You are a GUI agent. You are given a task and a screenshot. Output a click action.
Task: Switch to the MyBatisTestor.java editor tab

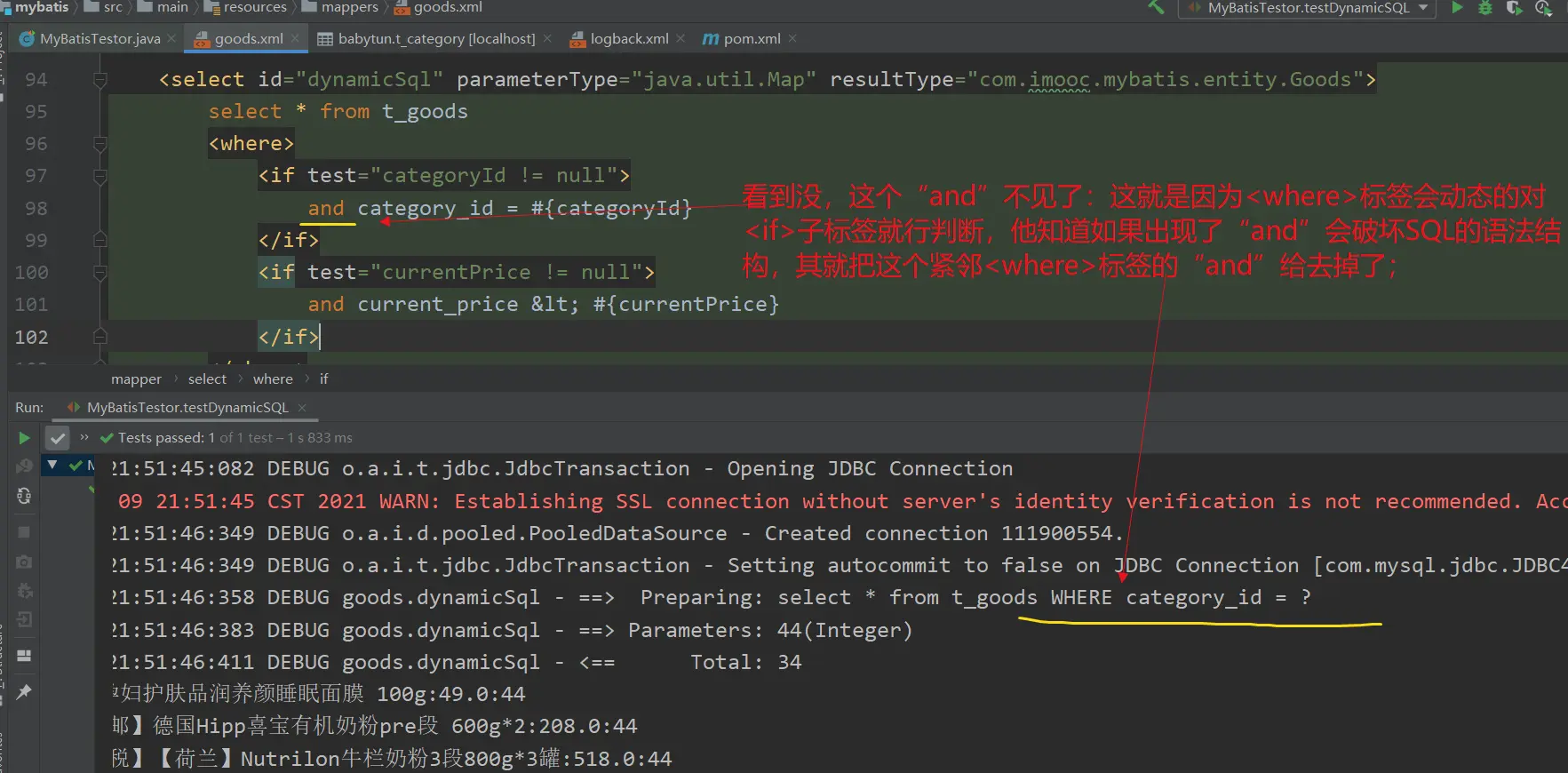pyautogui.click(x=99, y=39)
